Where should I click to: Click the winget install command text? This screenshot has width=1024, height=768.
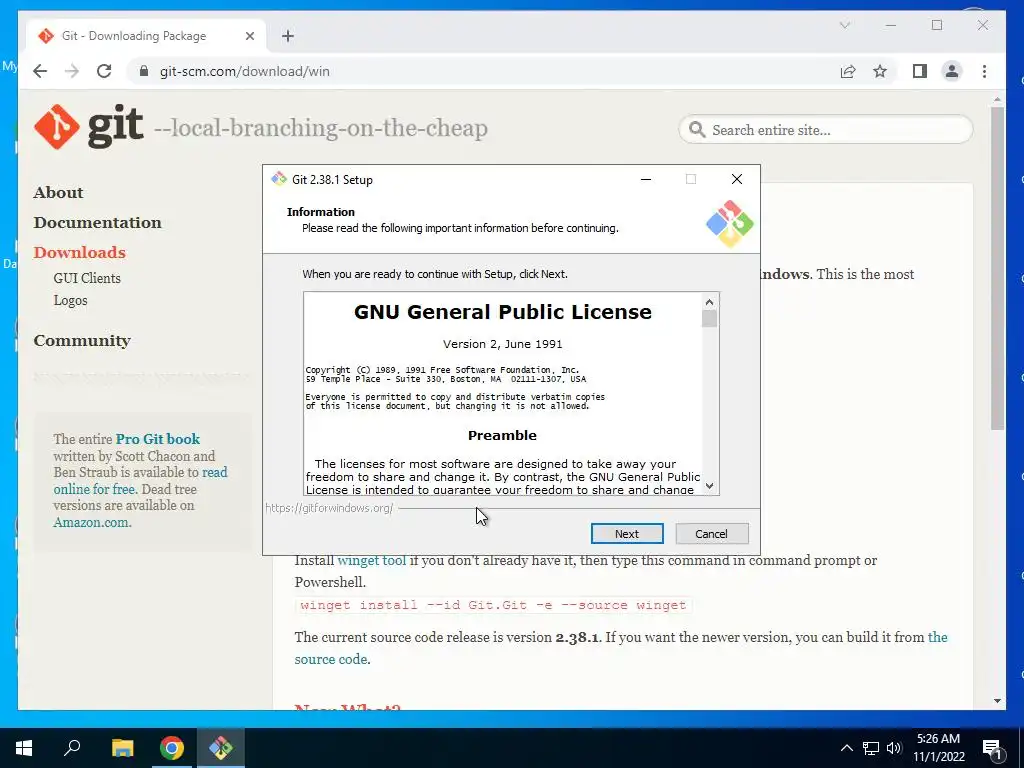coord(493,605)
